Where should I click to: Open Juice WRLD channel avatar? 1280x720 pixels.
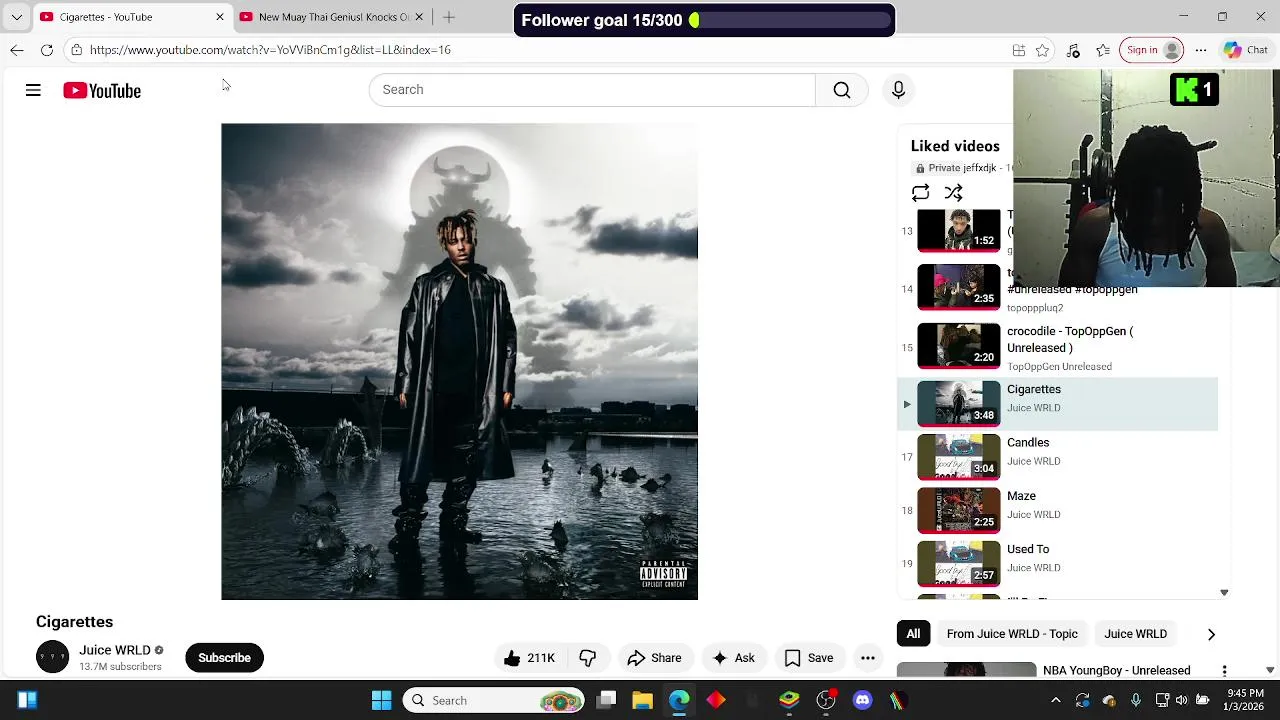[x=52, y=657]
